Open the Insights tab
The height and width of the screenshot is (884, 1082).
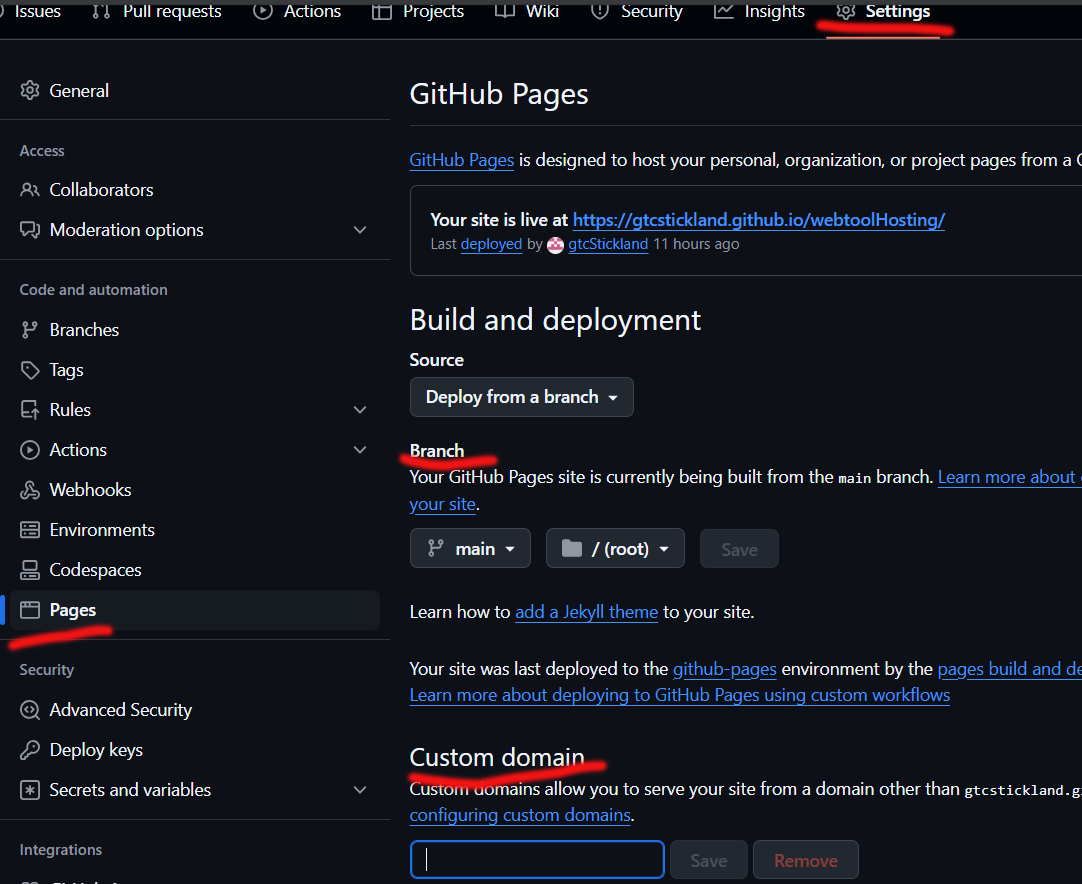tap(759, 12)
